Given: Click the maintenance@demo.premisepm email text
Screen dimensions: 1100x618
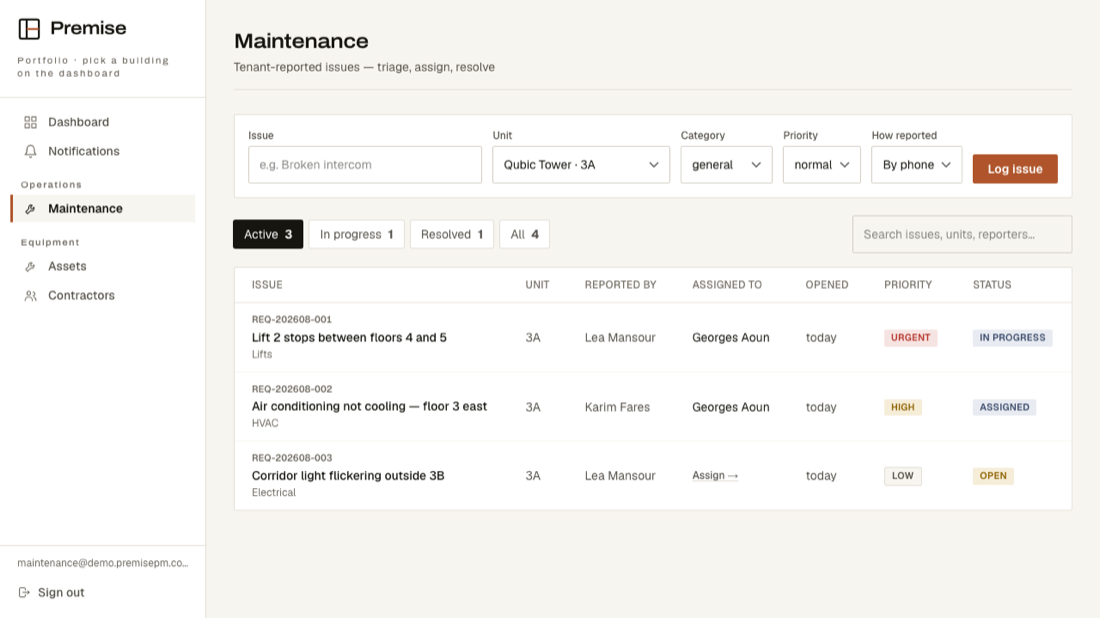Looking at the screenshot, I should tap(102, 563).
